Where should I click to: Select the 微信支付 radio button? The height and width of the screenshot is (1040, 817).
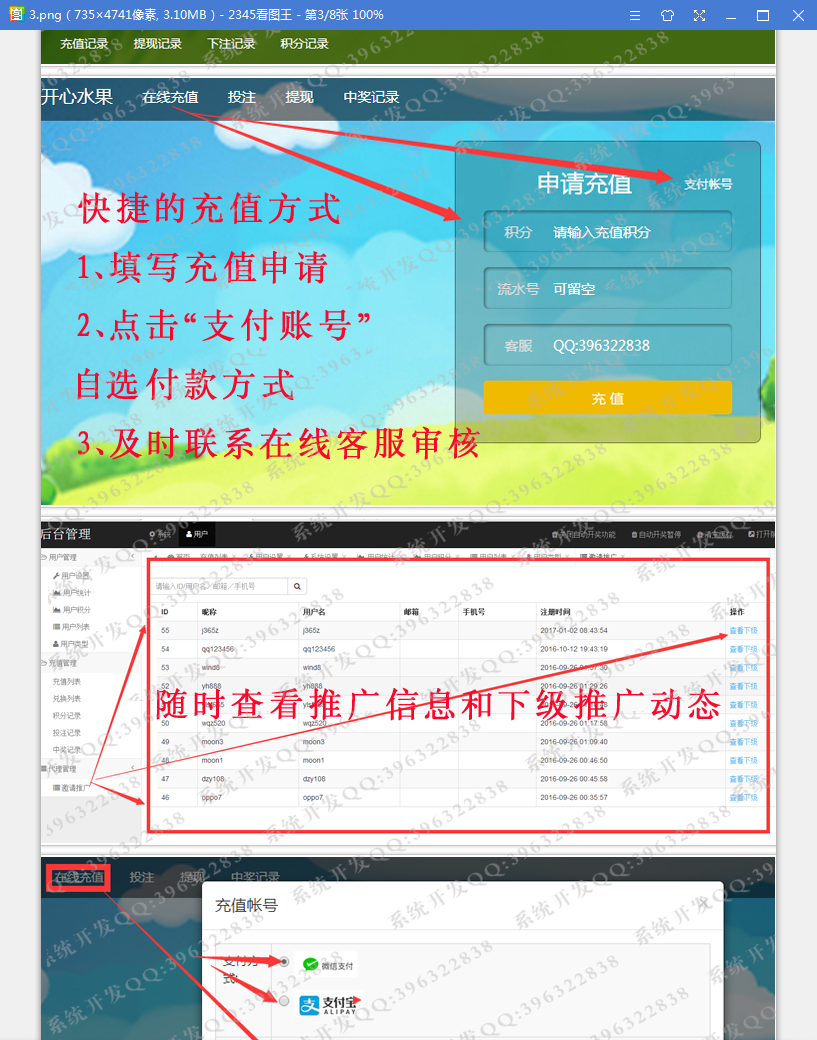[x=284, y=961]
